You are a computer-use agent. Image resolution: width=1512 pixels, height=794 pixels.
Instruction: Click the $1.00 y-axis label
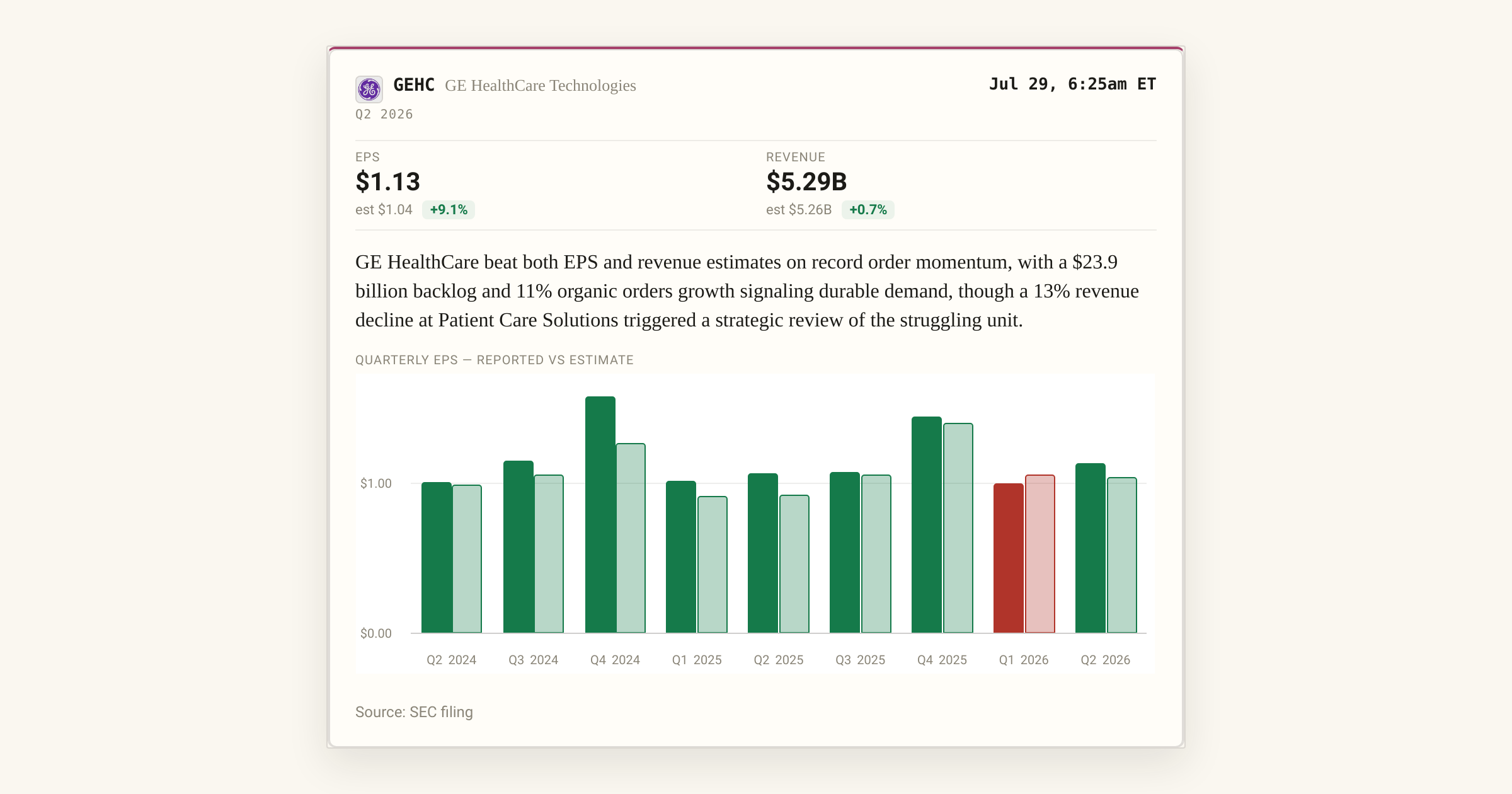[x=376, y=483]
